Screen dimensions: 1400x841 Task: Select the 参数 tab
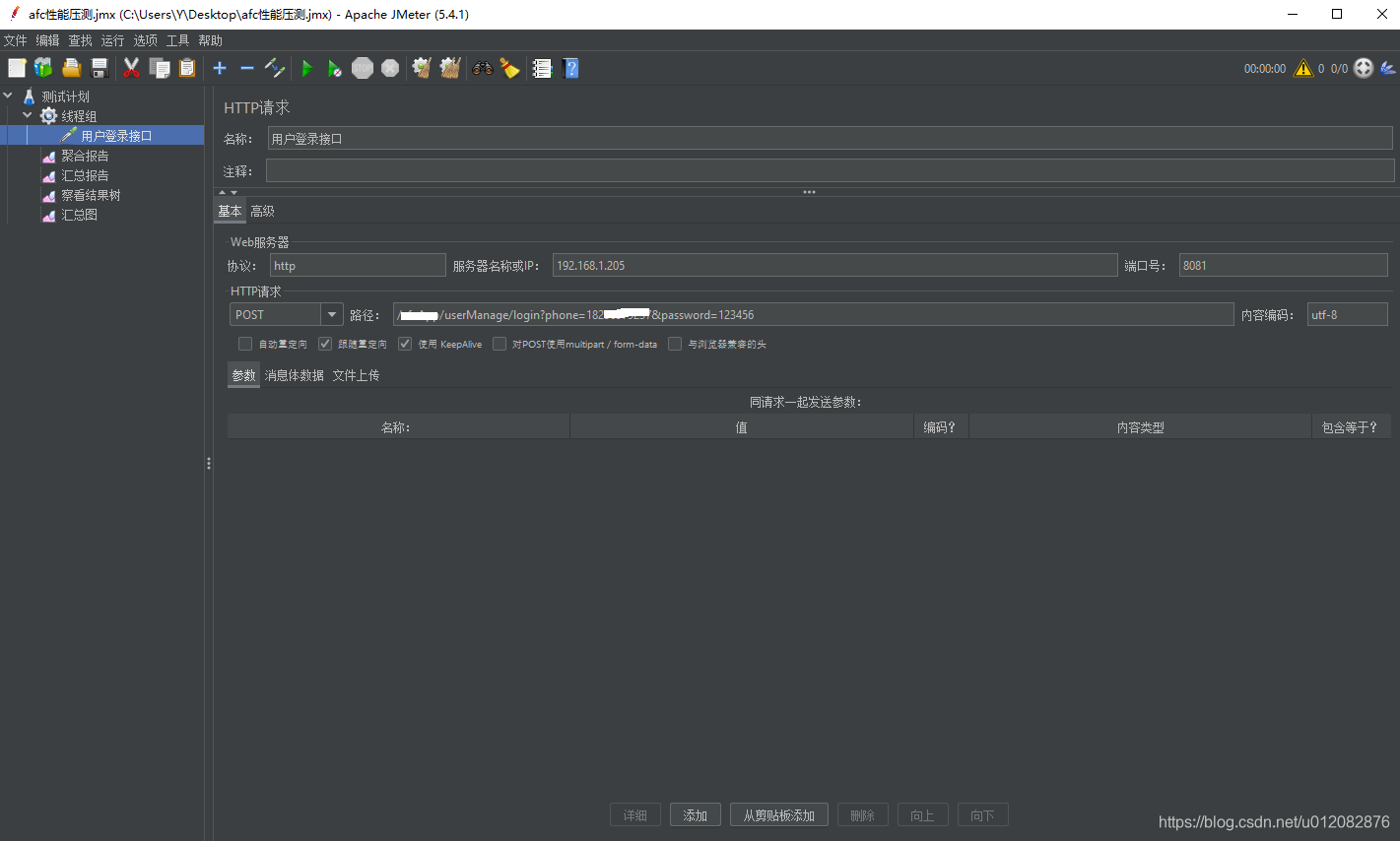[x=243, y=375]
